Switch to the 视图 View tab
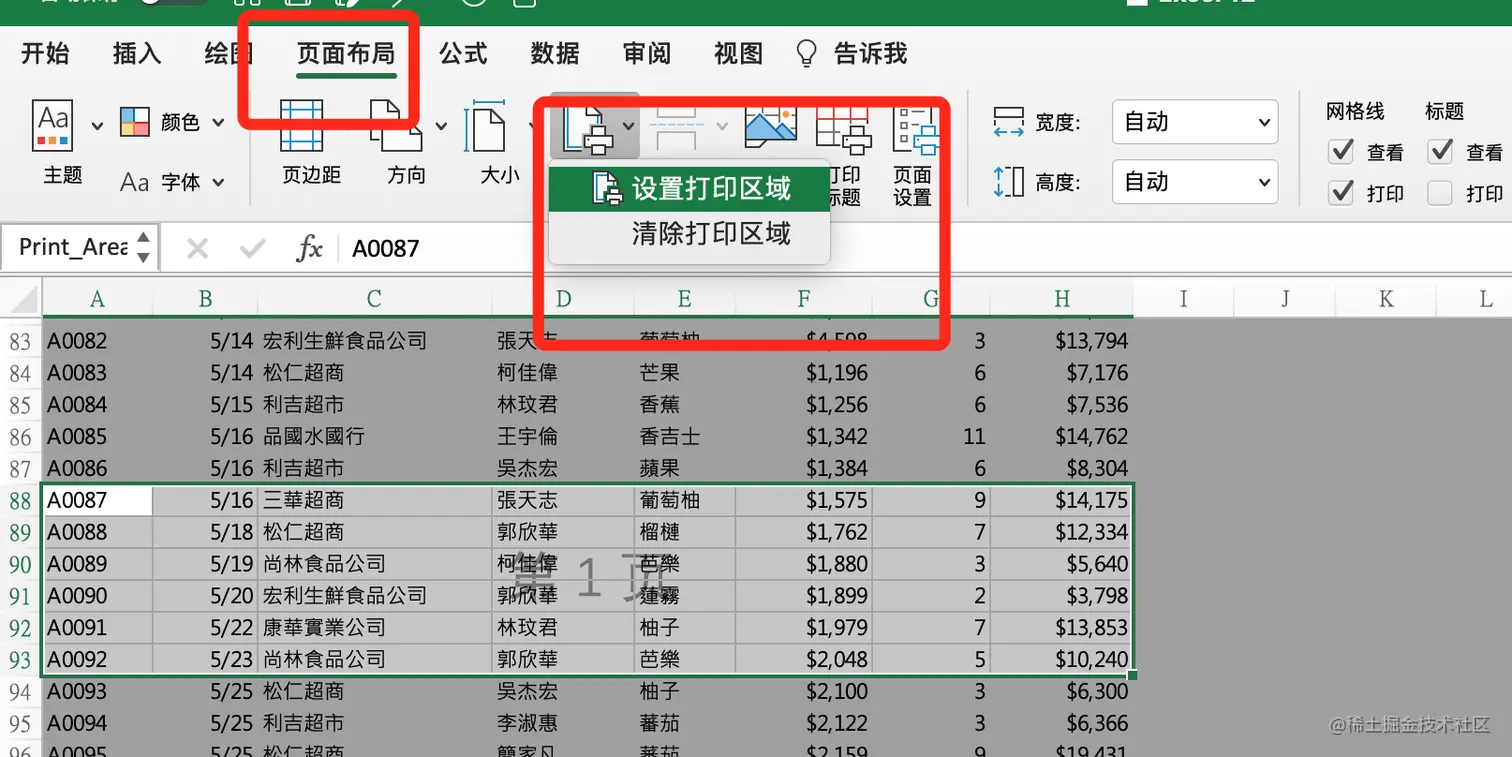The height and width of the screenshot is (757, 1512). (x=739, y=53)
